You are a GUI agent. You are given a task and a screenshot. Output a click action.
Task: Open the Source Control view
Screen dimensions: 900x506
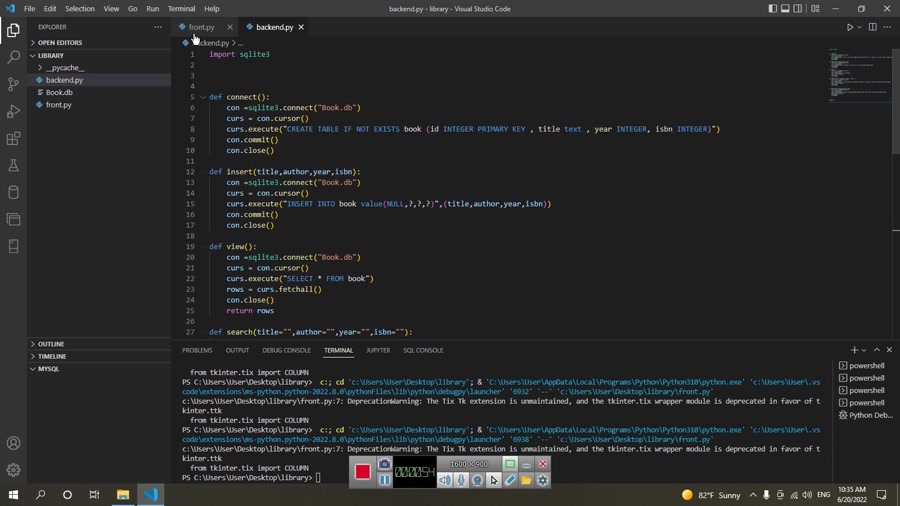[13, 85]
